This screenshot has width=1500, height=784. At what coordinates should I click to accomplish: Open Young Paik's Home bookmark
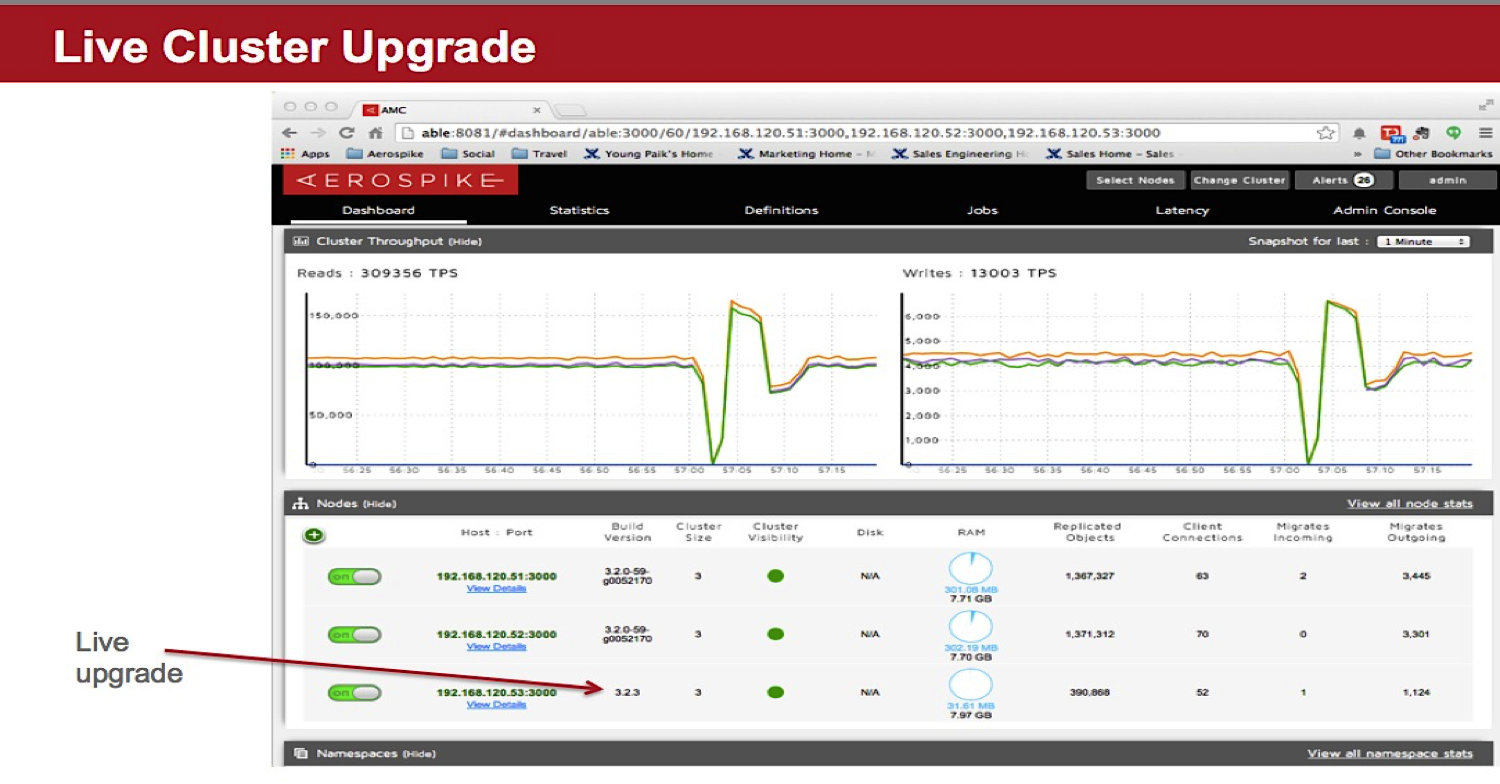click(649, 154)
